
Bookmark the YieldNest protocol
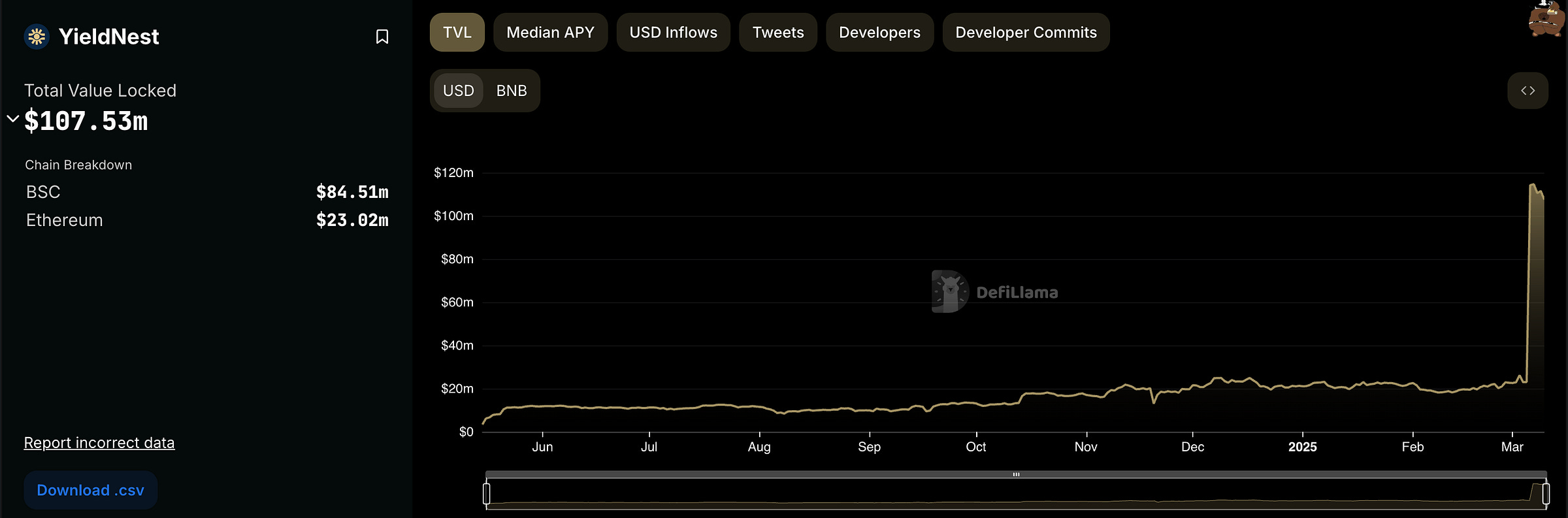point(382,37)
